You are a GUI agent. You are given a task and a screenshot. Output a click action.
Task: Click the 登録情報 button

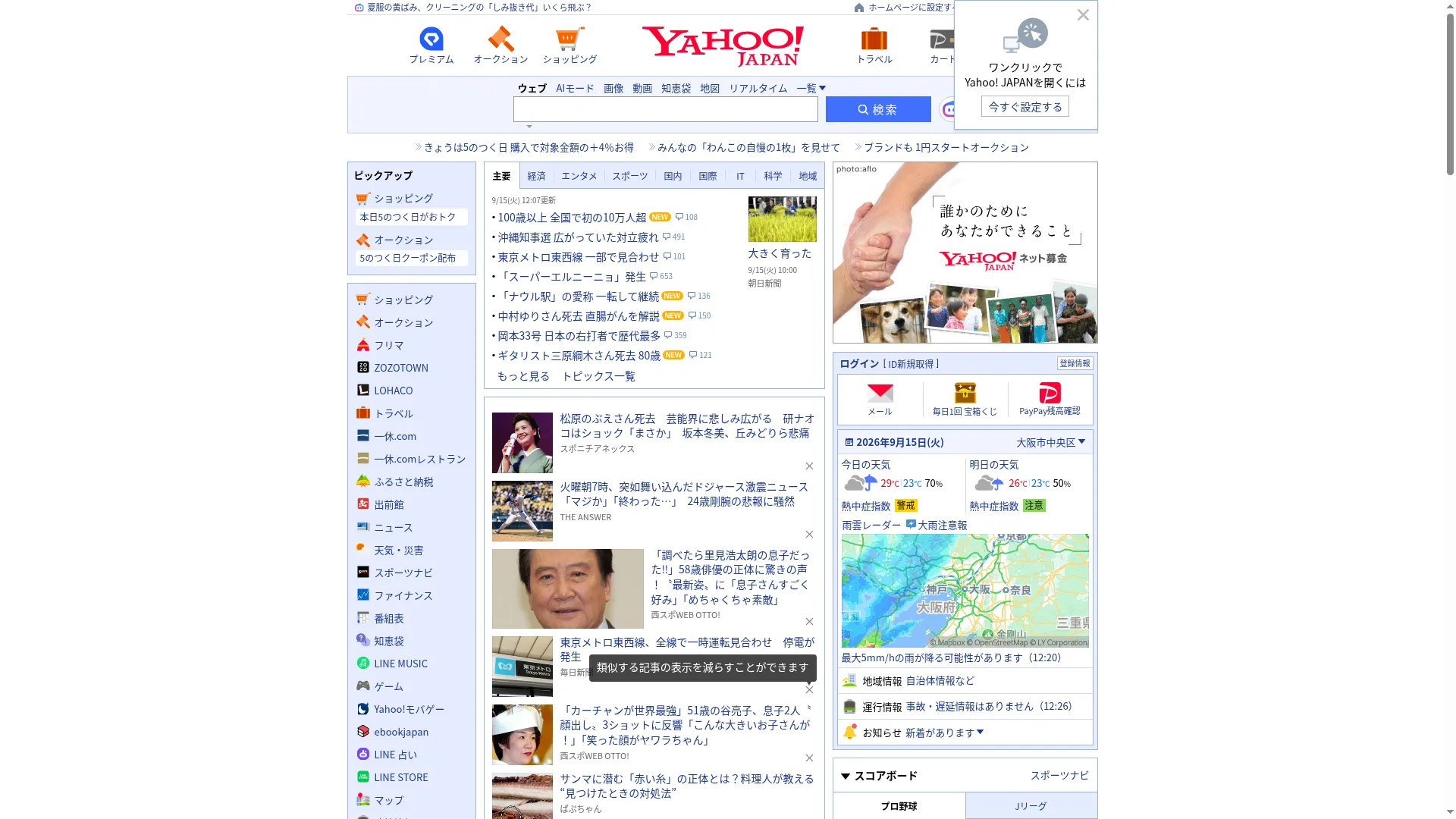1075,363
